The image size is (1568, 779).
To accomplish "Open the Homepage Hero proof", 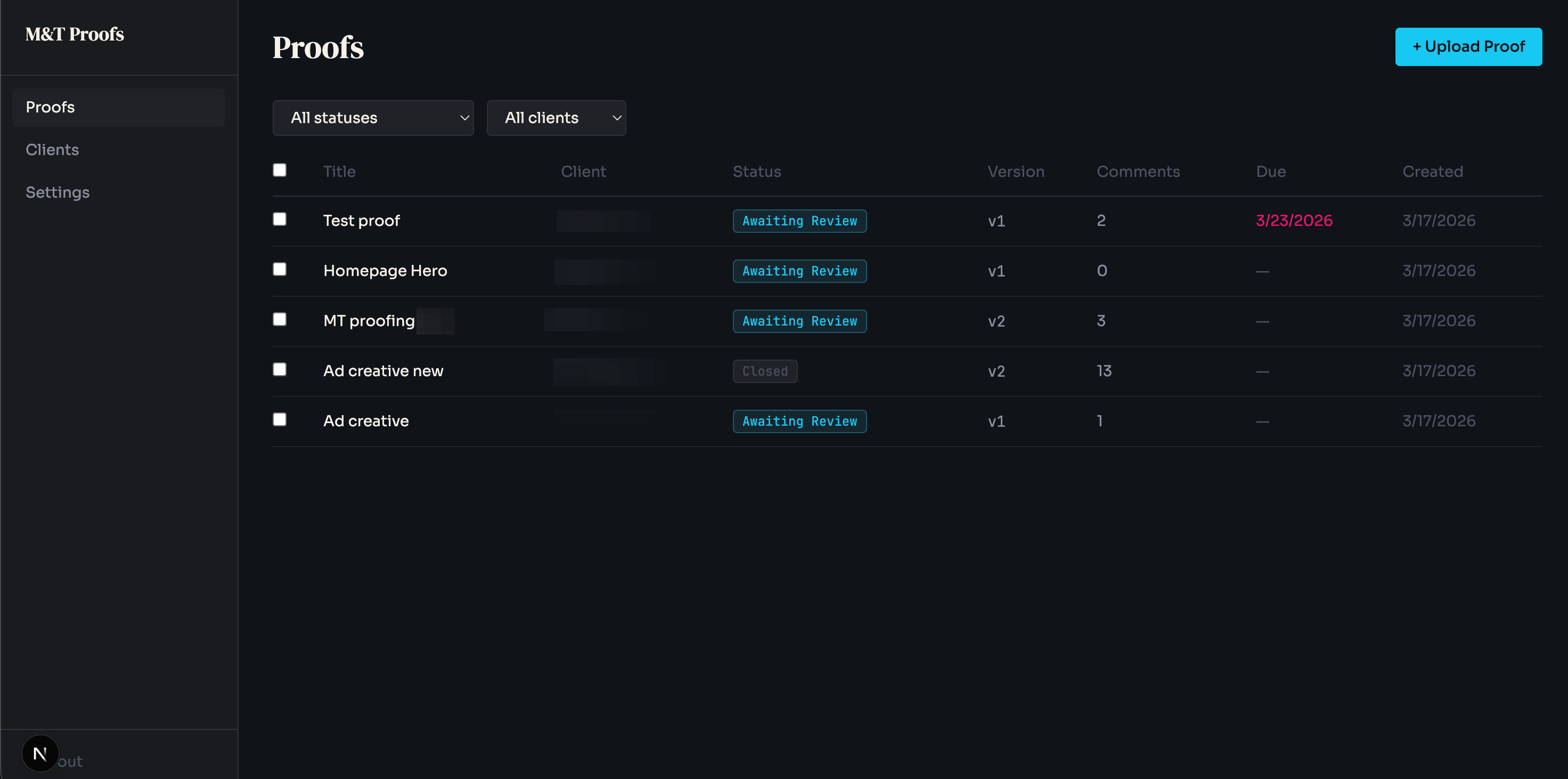I will tap(385, 271).
